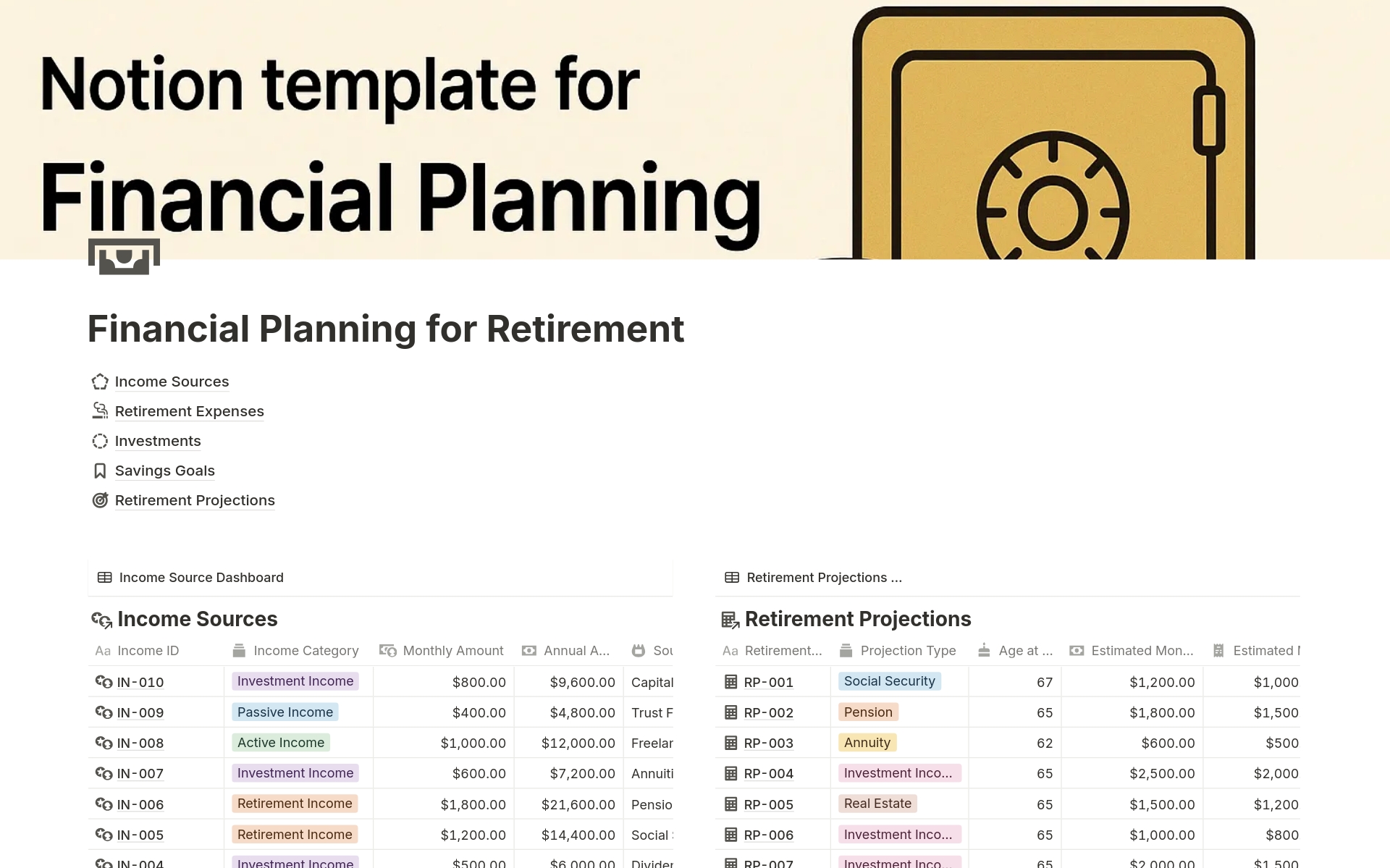
Task: Open the RP-004 projection record
Action: pos(768,774)
